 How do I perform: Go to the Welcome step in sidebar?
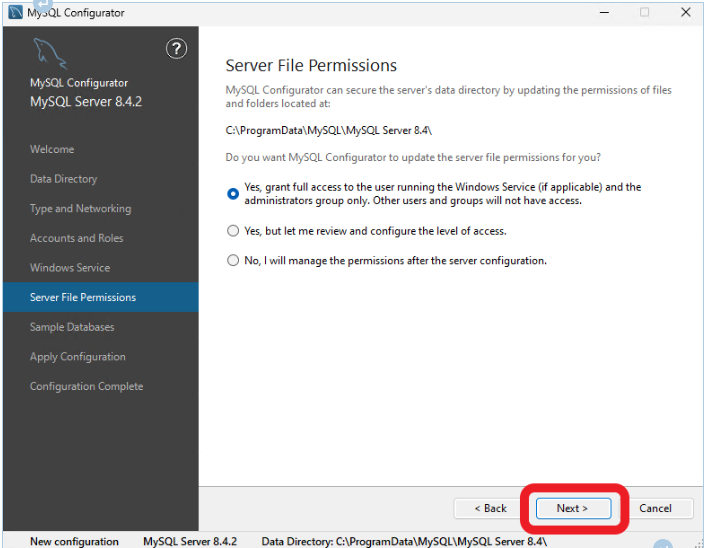52,149
